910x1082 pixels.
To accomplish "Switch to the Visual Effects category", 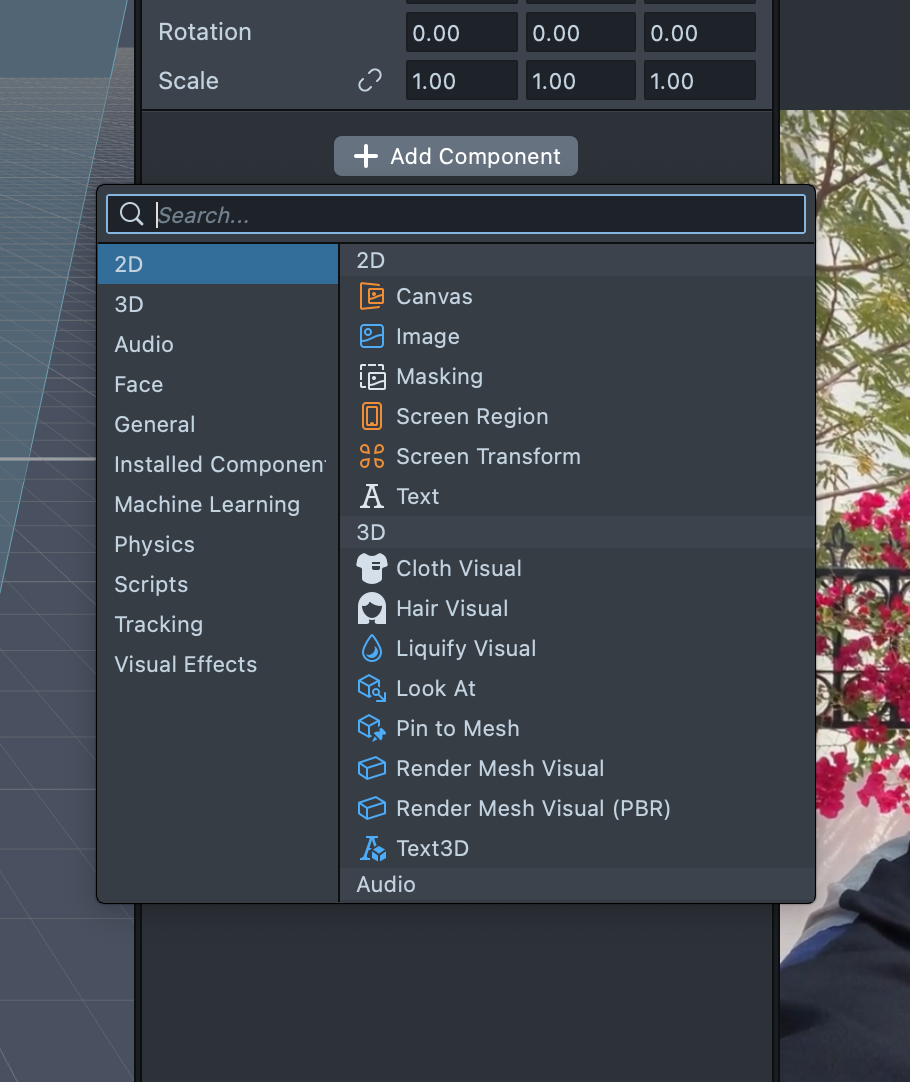I will [x=186, y=664].
